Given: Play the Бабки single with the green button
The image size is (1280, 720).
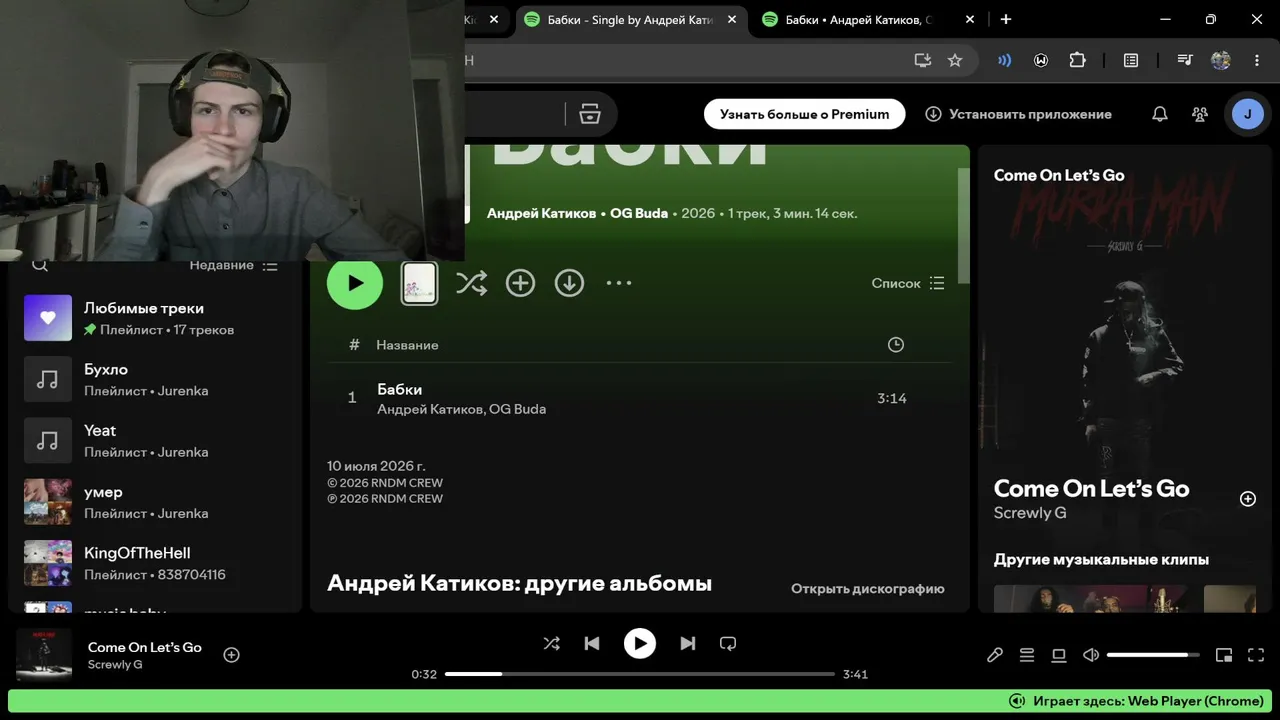Looking at the screenshot, I should [355, 283].
